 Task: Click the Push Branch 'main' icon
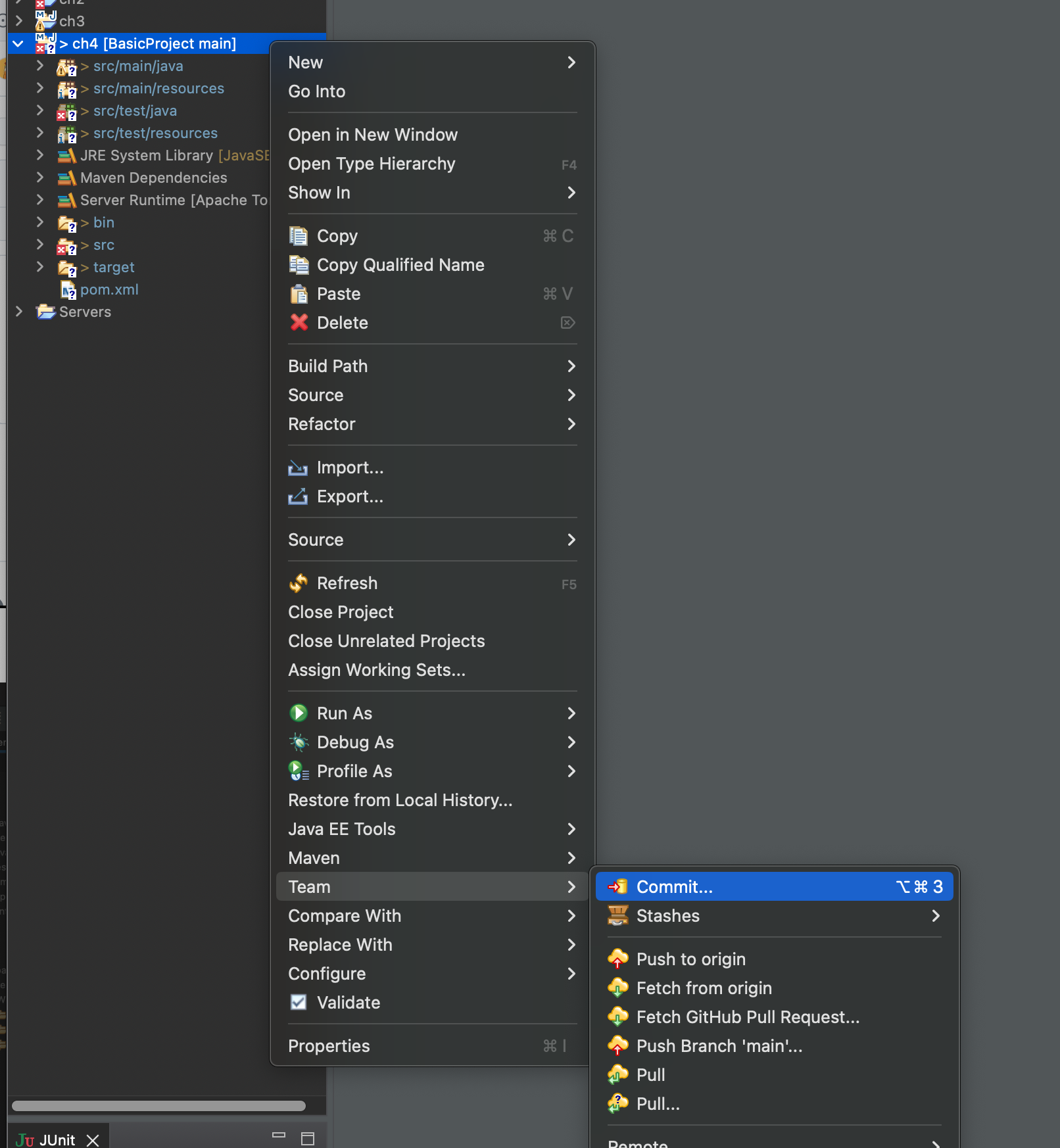click(618, 1046)
